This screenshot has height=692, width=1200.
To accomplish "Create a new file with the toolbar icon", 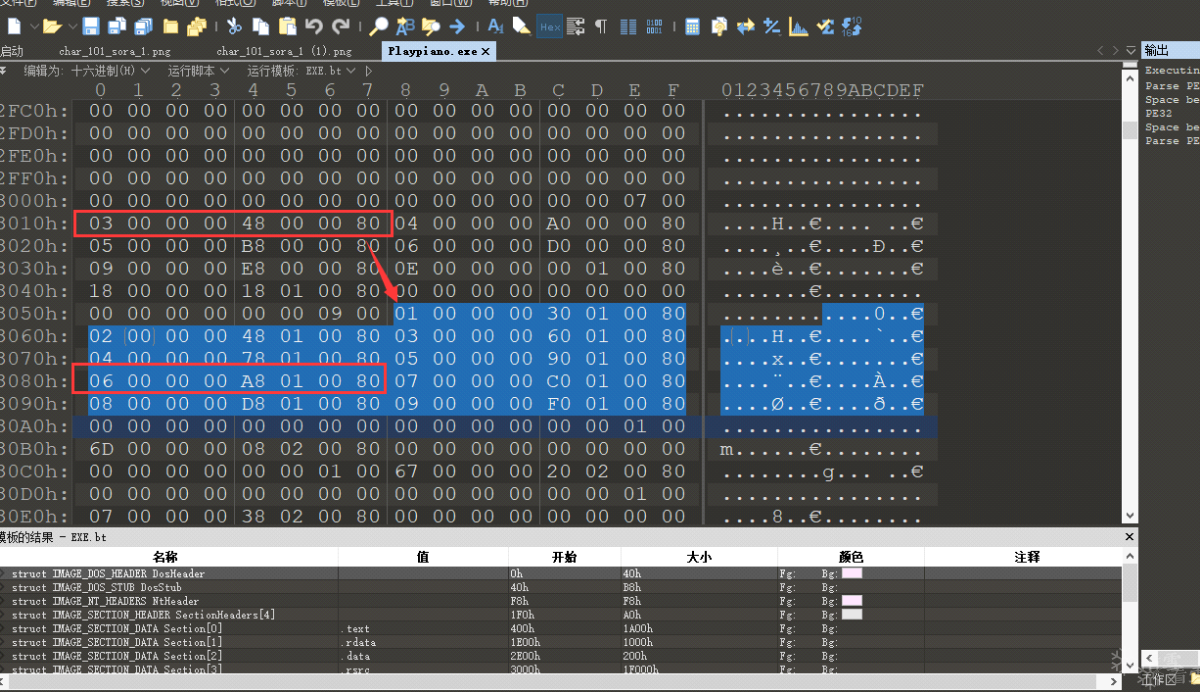I will click(x=14, y=26).
